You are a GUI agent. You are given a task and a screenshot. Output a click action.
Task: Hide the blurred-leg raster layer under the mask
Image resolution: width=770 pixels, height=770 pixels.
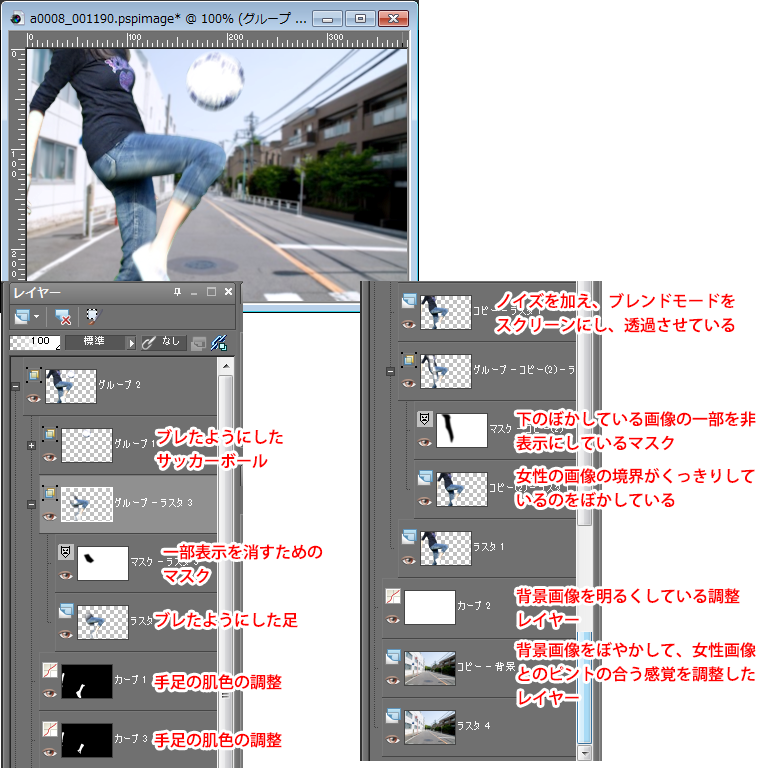(66, 634)
